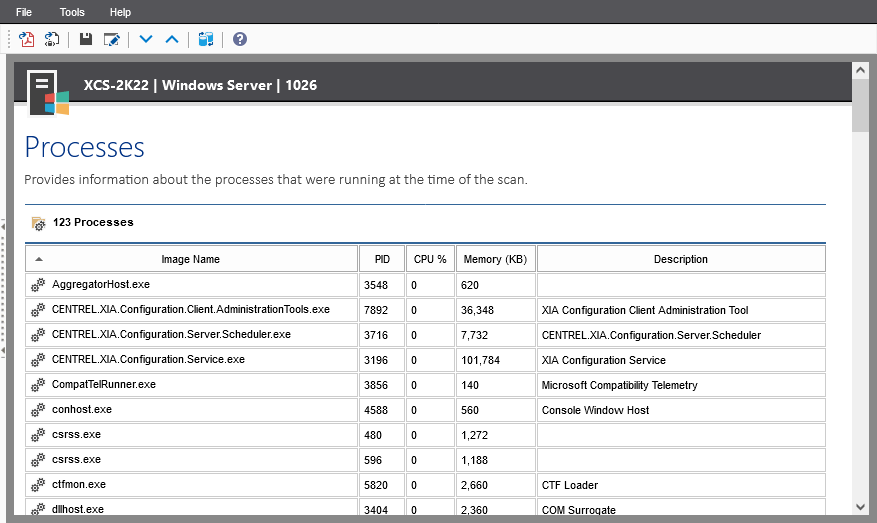This screenshot has width=877, height=523.
Task: Select CENTREL.XIA.Configuration.Server.Scheduler.exe name
Action: pos(171,334)
